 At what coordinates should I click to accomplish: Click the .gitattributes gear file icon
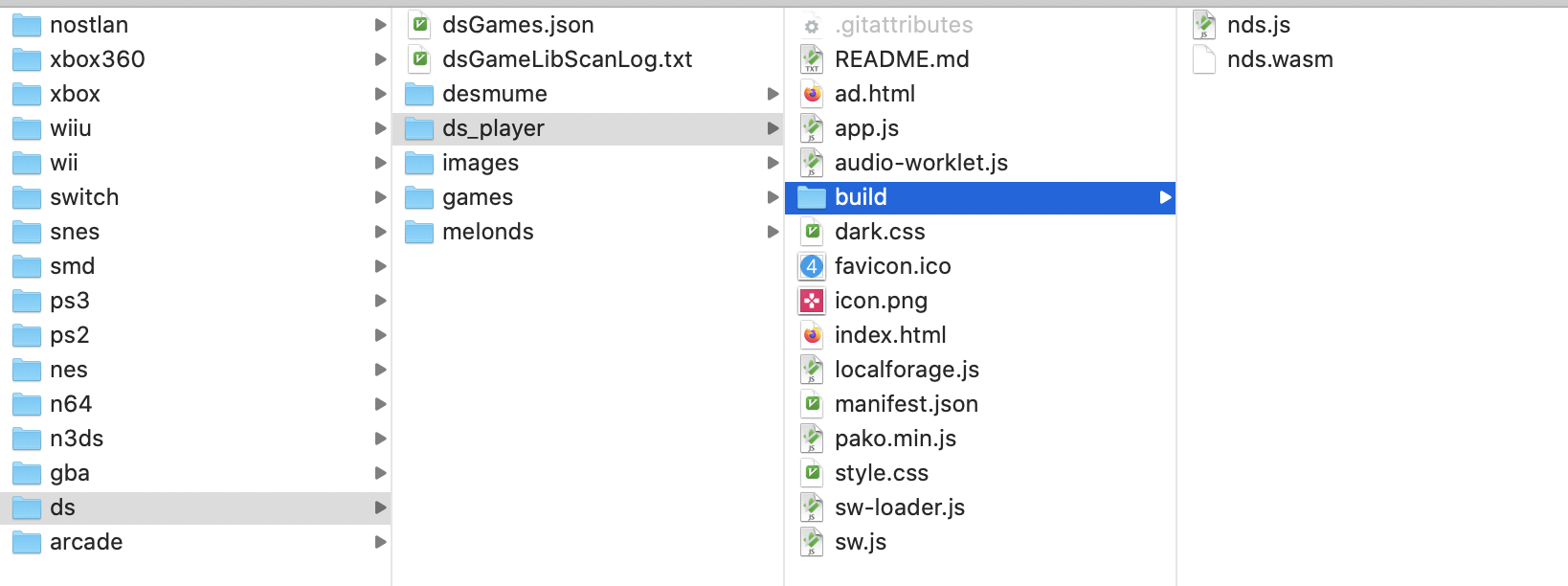pos(812,25)
